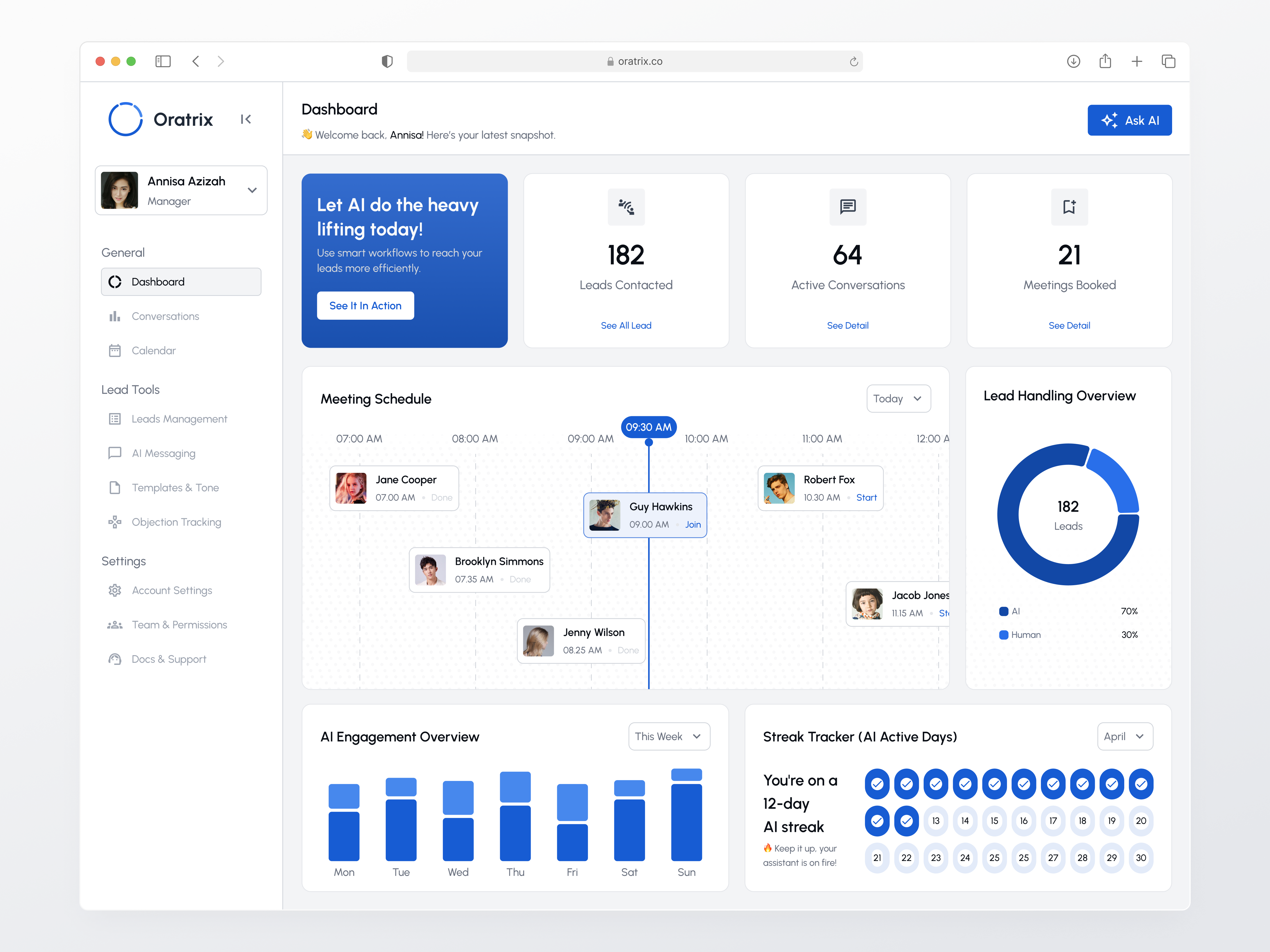The width and height of the screenshot is (1270, 952).
Task: Click the Leads Contacted card icon
Action: (626, 207)
